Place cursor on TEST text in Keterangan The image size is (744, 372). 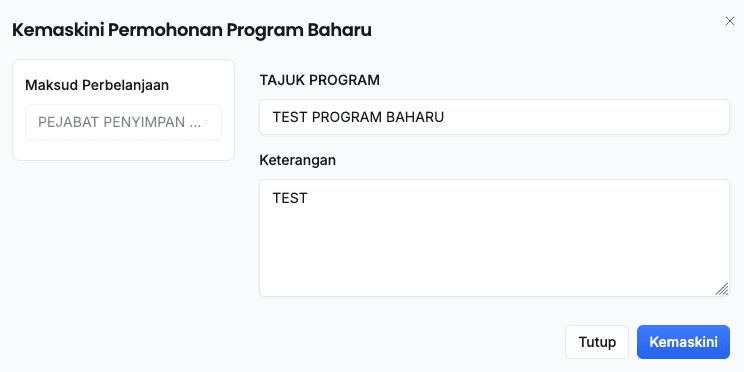[x=290, y=198]
